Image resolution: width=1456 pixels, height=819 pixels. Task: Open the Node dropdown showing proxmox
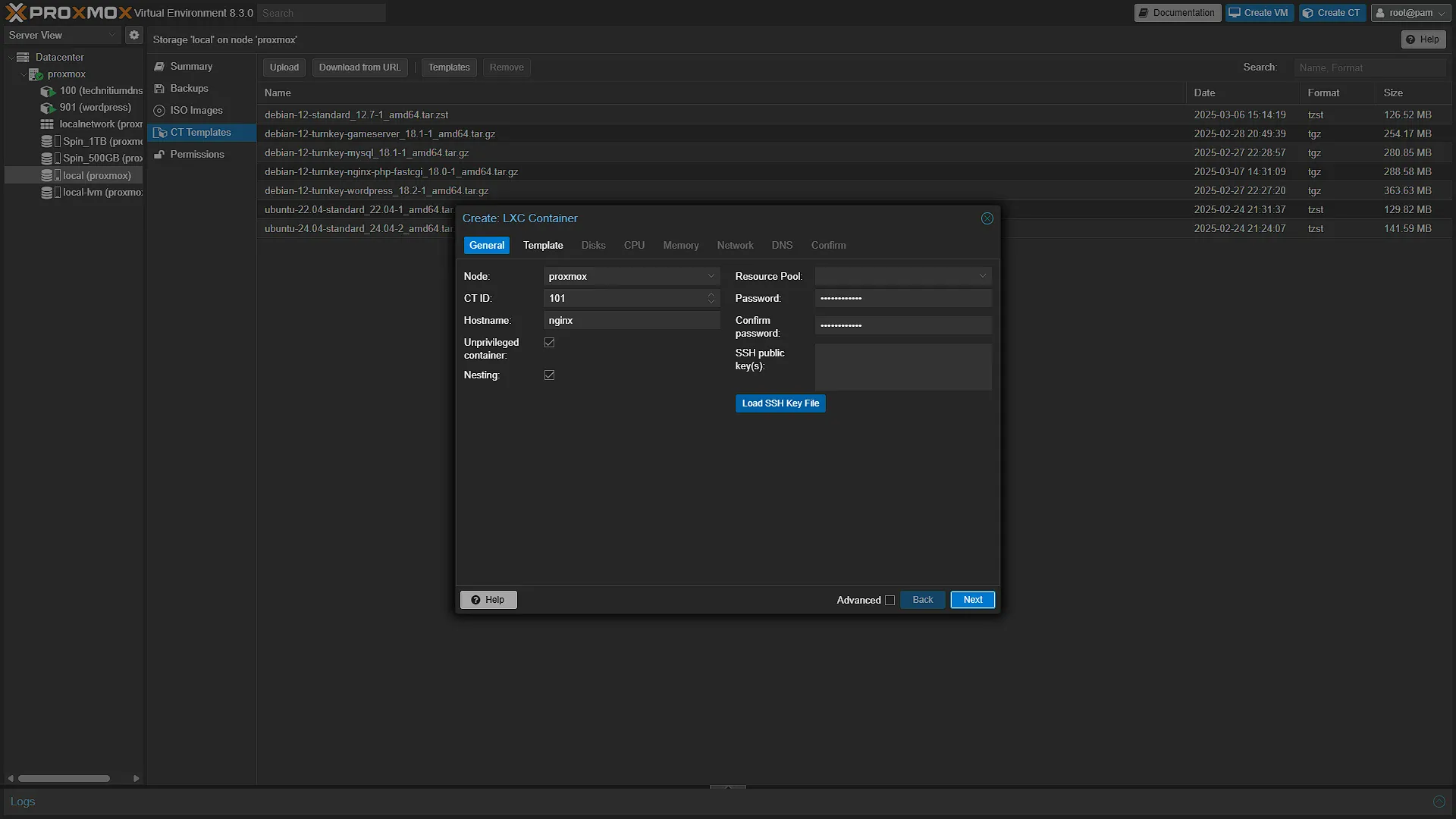632,277
